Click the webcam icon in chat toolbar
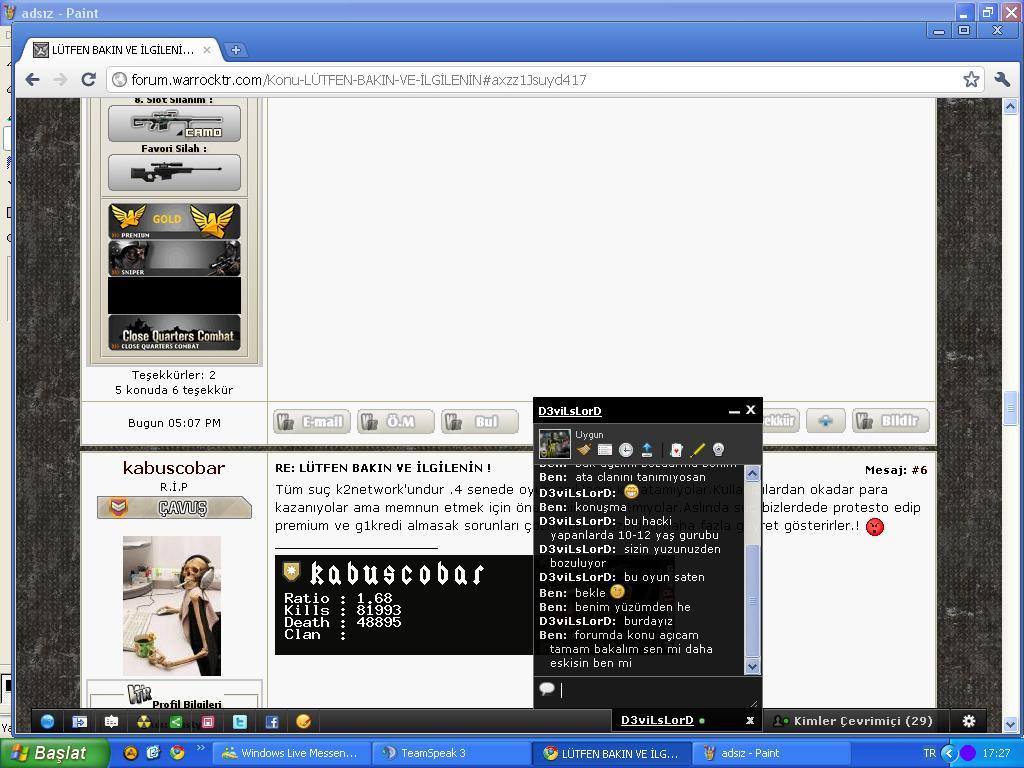The height and width of the screenshot is (768, 1024). 718,450
